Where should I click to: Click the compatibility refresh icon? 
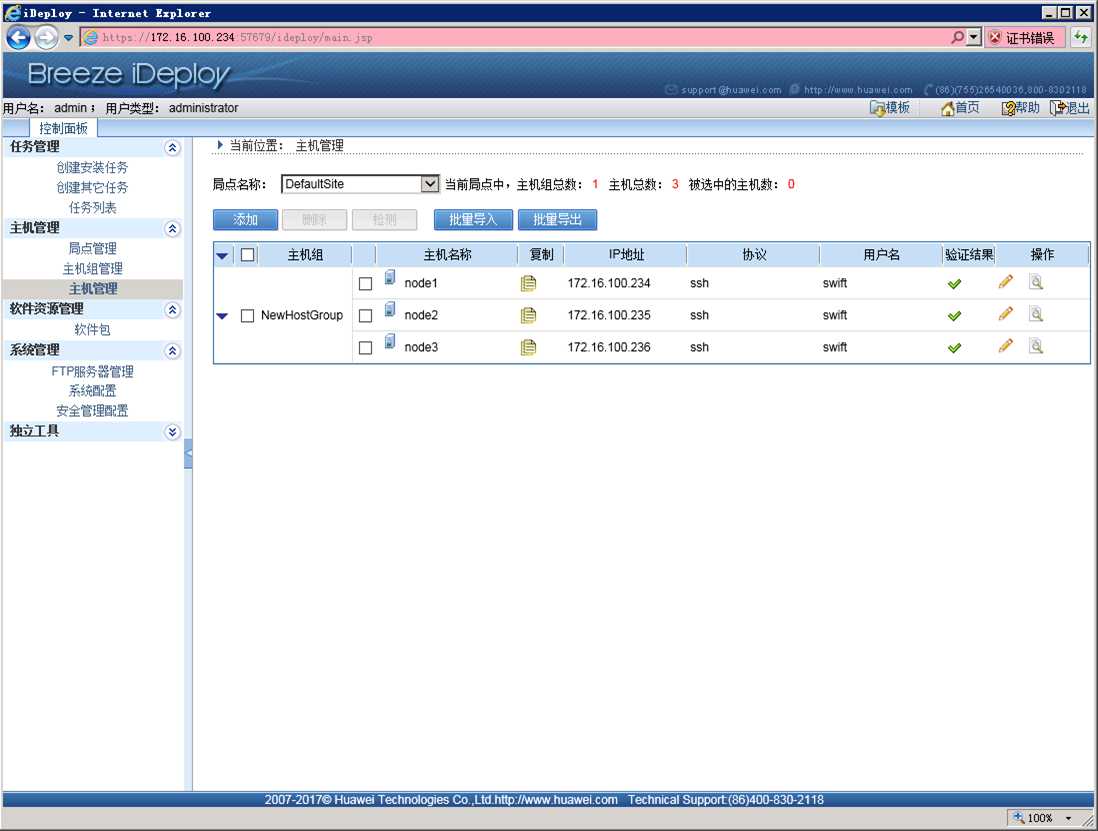[x=1080, y=38]
